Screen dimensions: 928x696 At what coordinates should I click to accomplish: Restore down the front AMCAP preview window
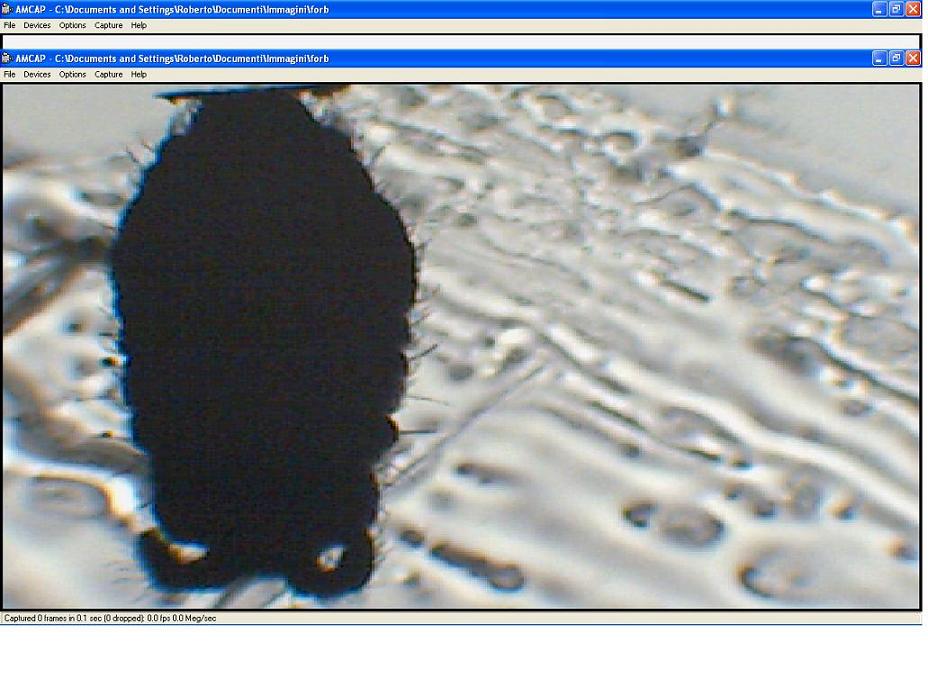[896, 58]
